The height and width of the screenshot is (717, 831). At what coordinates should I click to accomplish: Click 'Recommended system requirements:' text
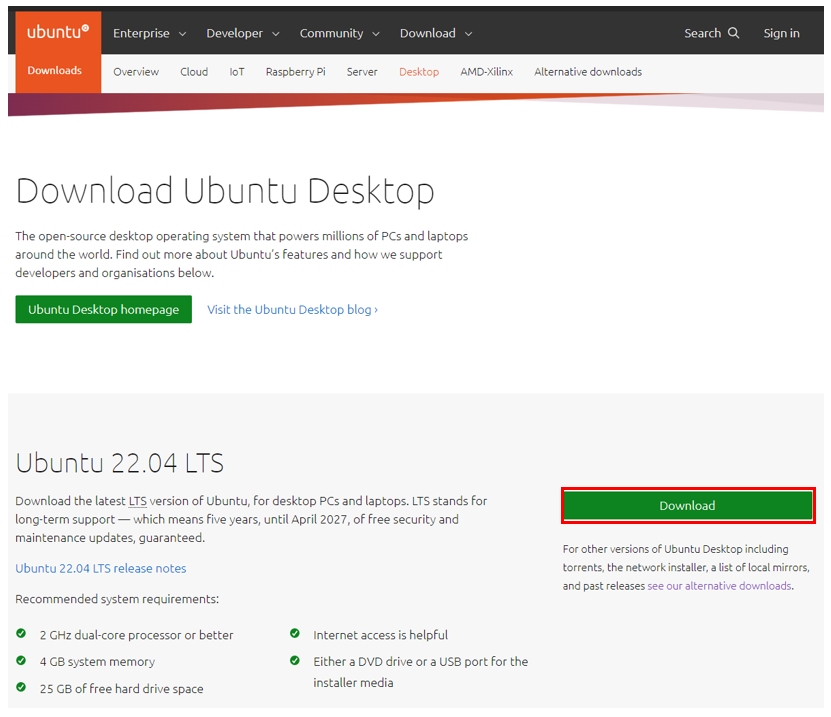(x=117, y=599)
